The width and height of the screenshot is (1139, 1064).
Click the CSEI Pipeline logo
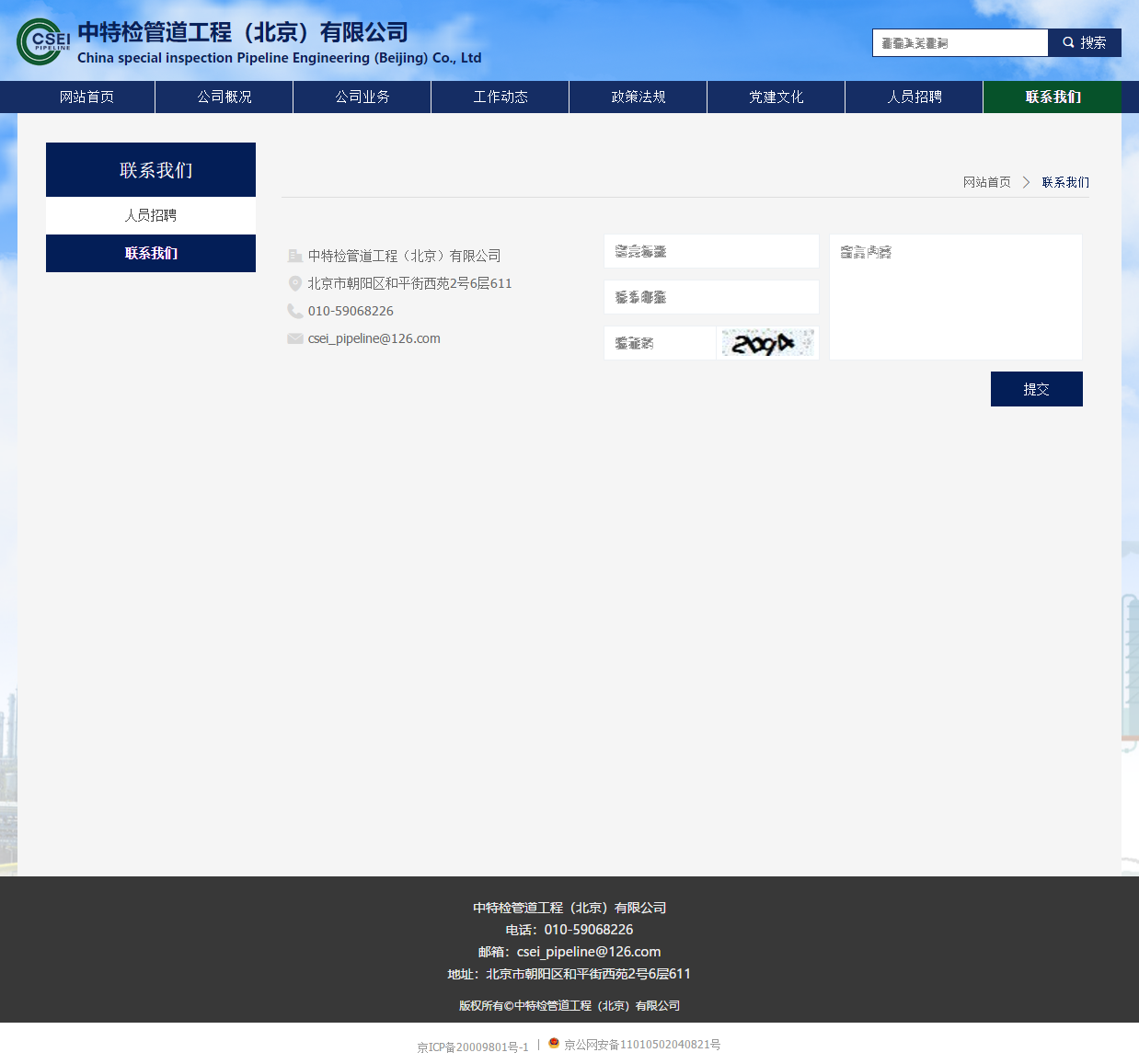point(43,41)
